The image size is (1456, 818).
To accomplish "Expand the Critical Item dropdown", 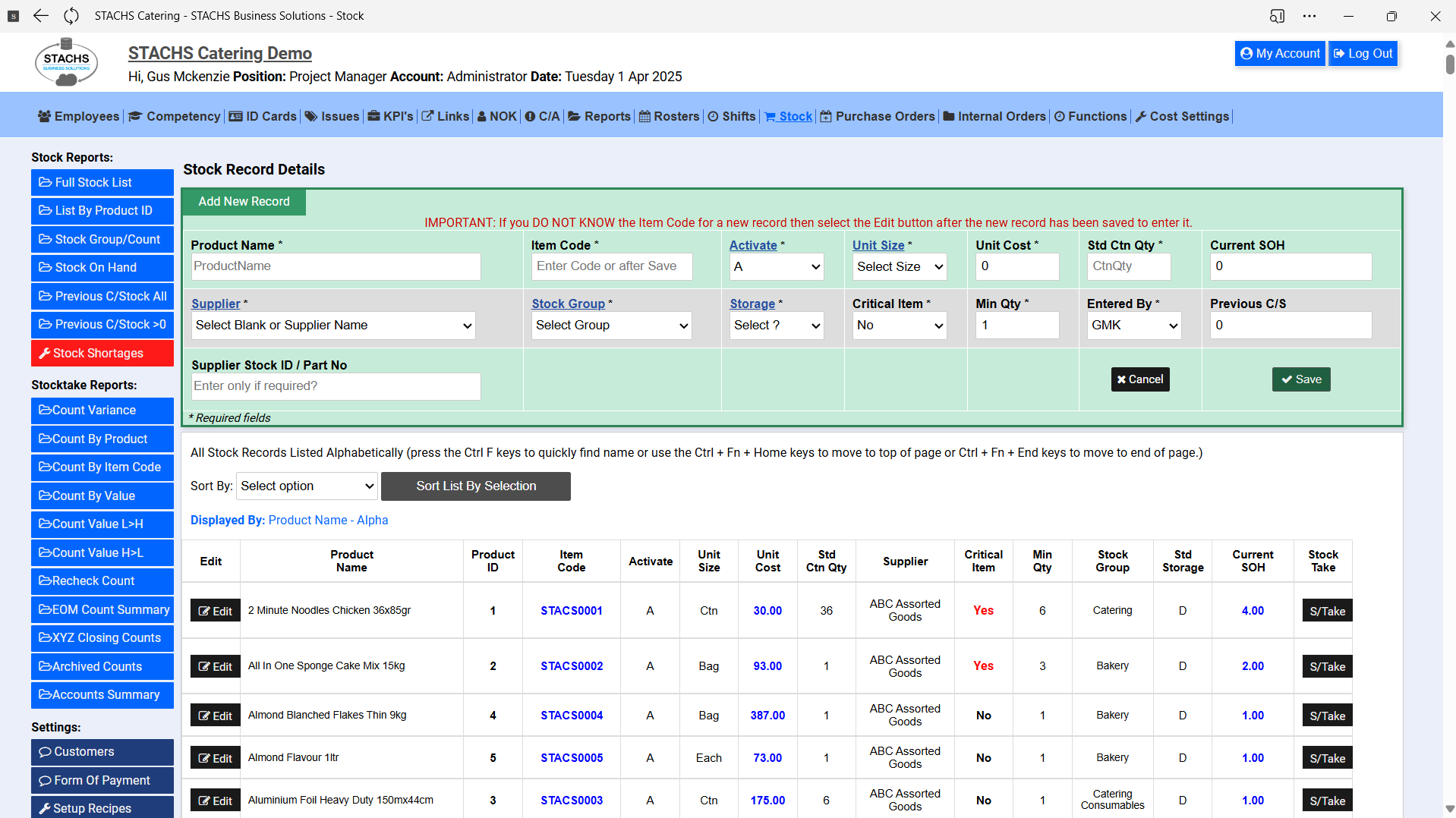I will [x=900, y=326].
